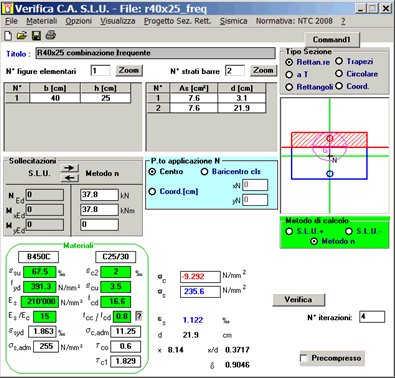Click the question mark help button near fcc/fcd
The image size is (395, 378).
[139, 316]
